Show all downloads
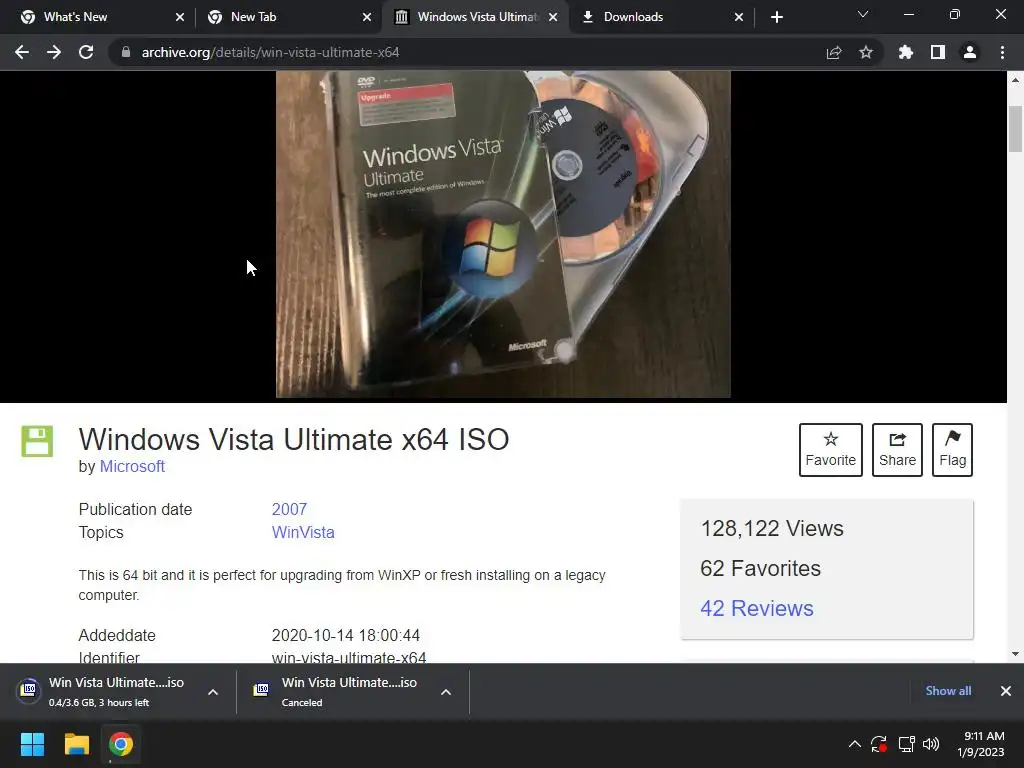Viewport: 1024px width, 768px height. click(948, 691)
